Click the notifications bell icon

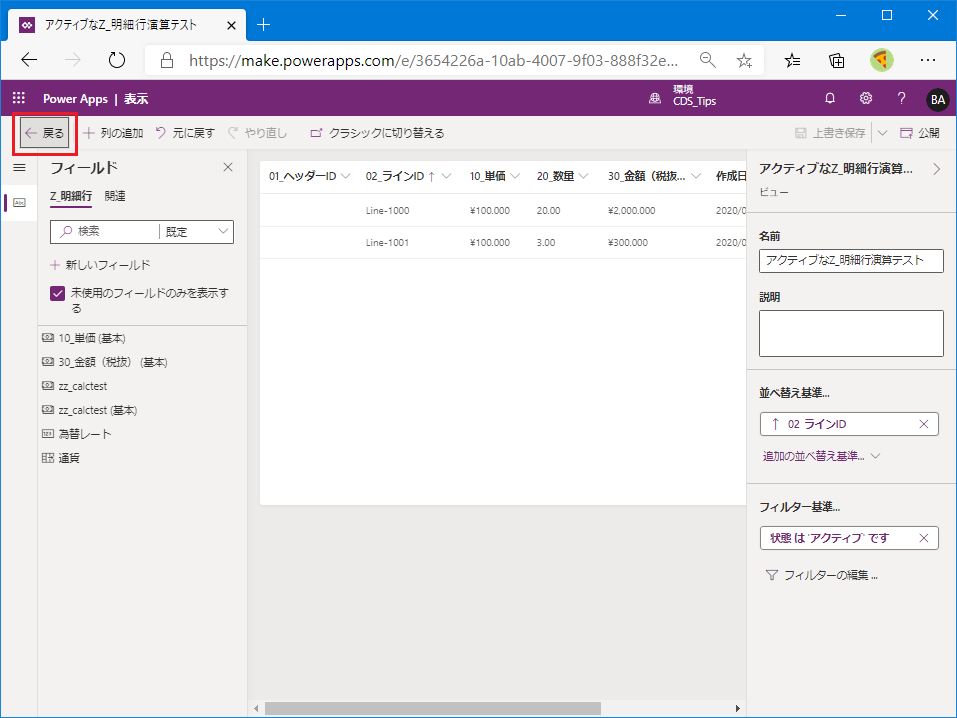coord(829,98)
